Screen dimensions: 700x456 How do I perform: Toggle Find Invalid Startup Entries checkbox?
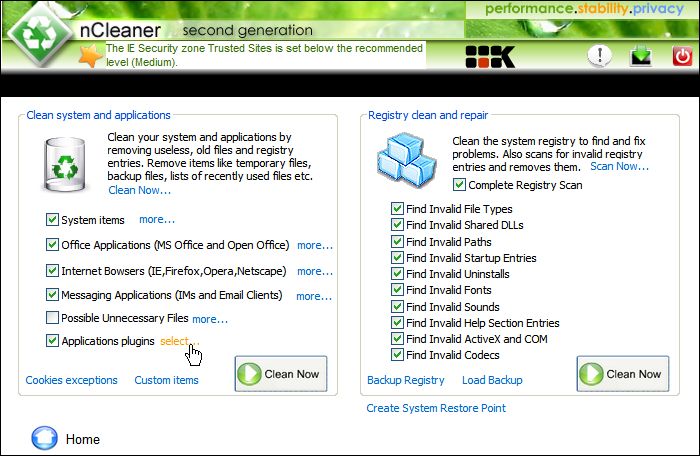tap(397, 258)
